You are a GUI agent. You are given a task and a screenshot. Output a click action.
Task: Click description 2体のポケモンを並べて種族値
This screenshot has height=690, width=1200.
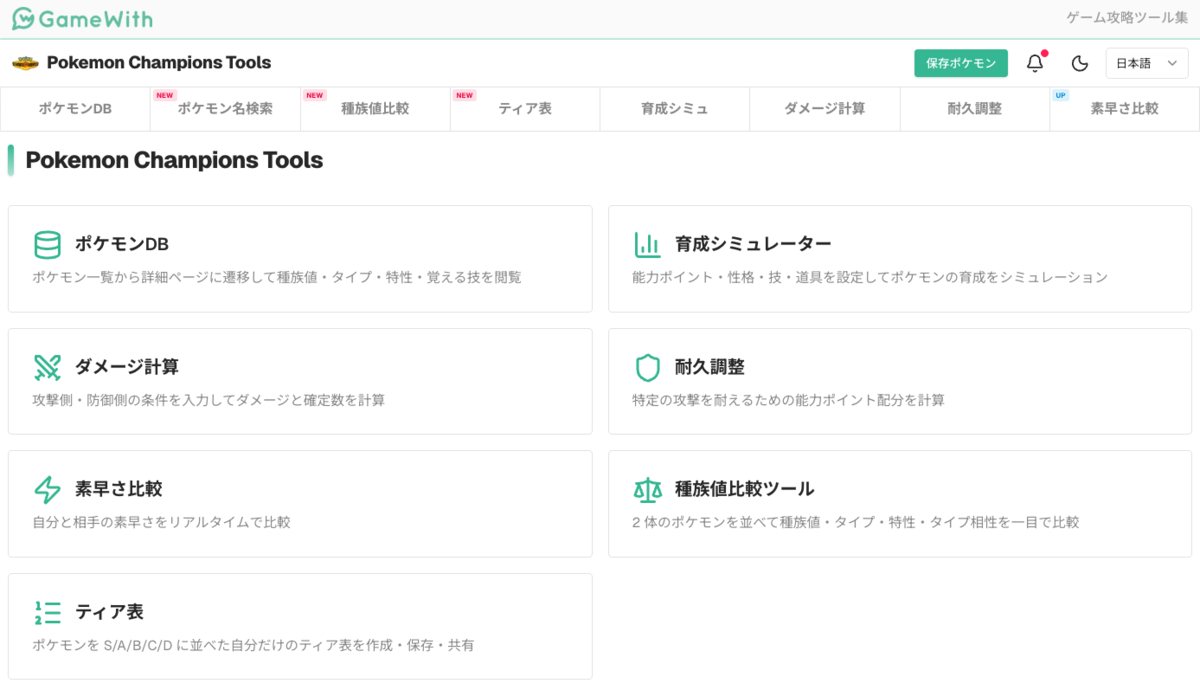(x=856, y=522)
